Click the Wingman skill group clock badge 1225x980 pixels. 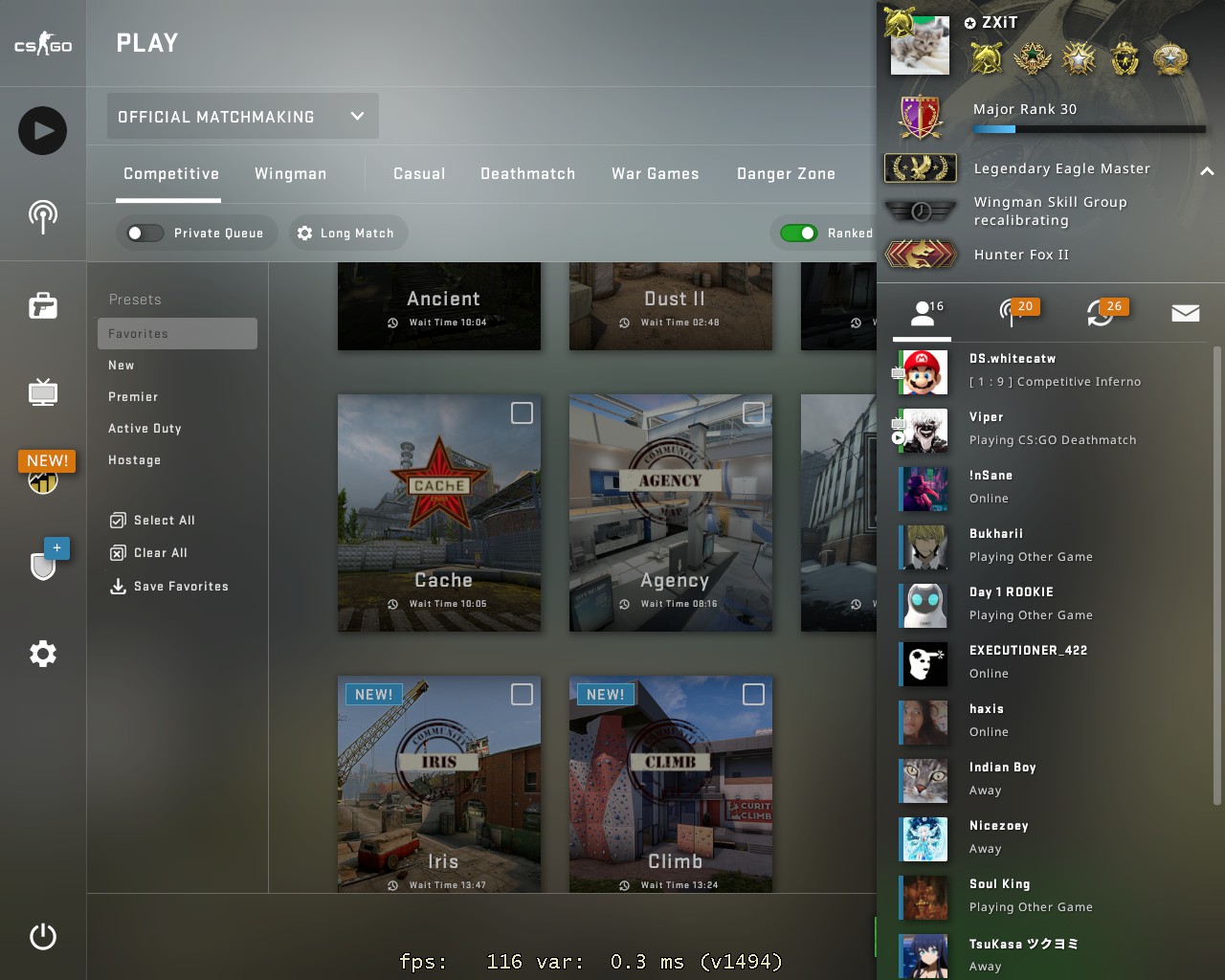pyautogui.click(x=921, y=211)
